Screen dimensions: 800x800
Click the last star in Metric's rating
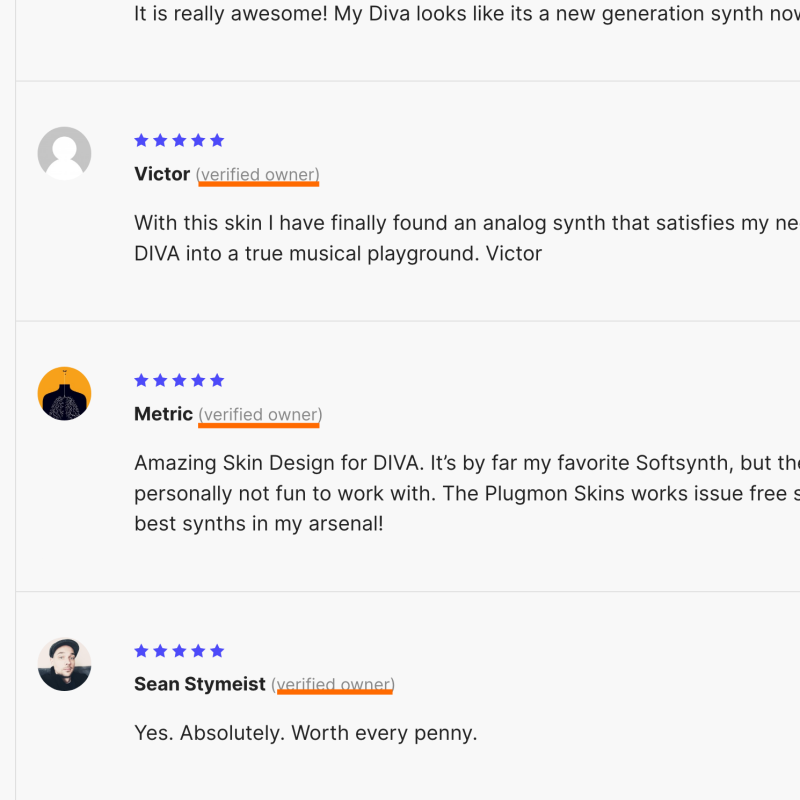point(217,380)
